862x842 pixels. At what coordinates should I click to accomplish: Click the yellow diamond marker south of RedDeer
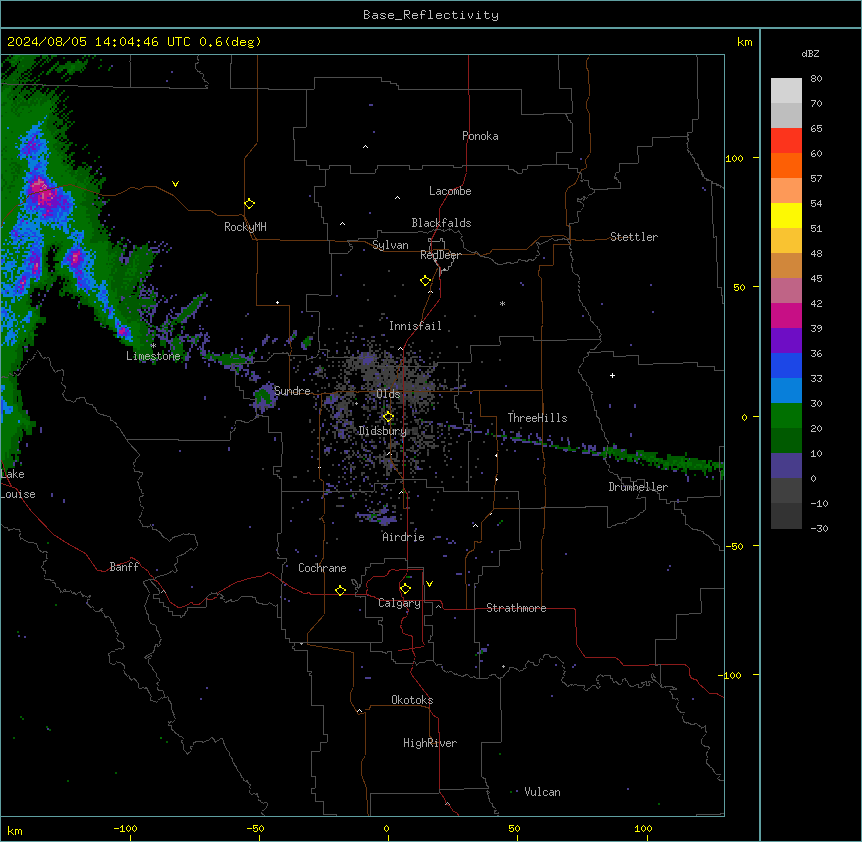(x=426, y=281)
